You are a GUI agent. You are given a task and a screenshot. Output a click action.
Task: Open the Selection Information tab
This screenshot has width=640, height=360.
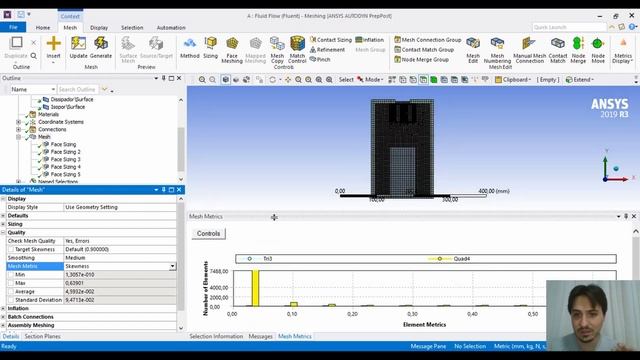[216, 336]
